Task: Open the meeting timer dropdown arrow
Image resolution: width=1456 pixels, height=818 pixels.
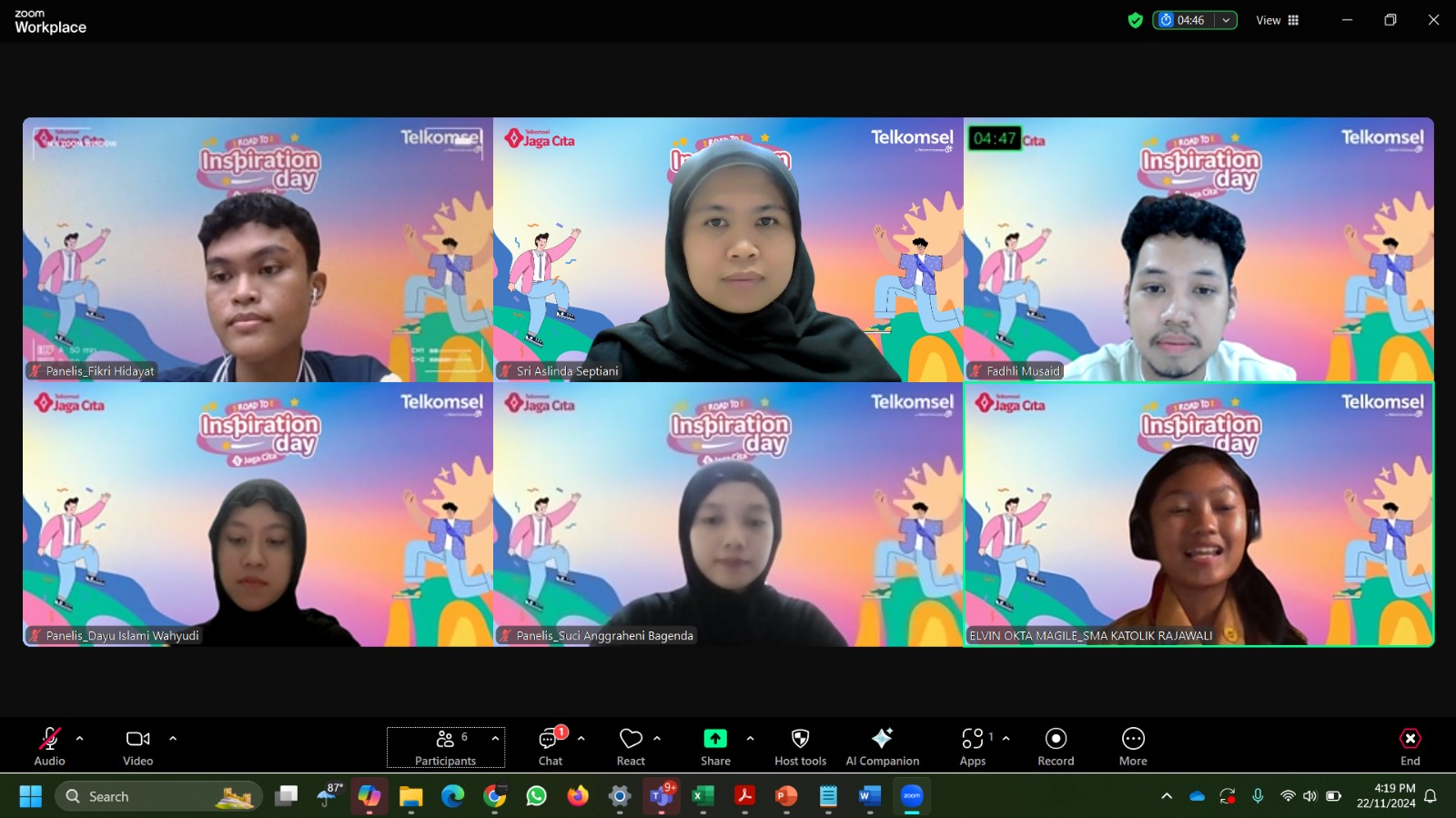Action: tap(1226, 20)
